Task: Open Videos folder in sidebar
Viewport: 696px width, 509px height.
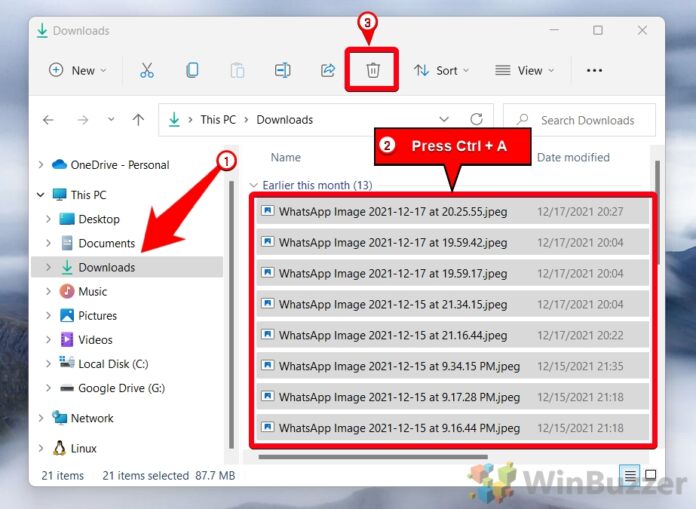Action: click(x=95, y=340)
